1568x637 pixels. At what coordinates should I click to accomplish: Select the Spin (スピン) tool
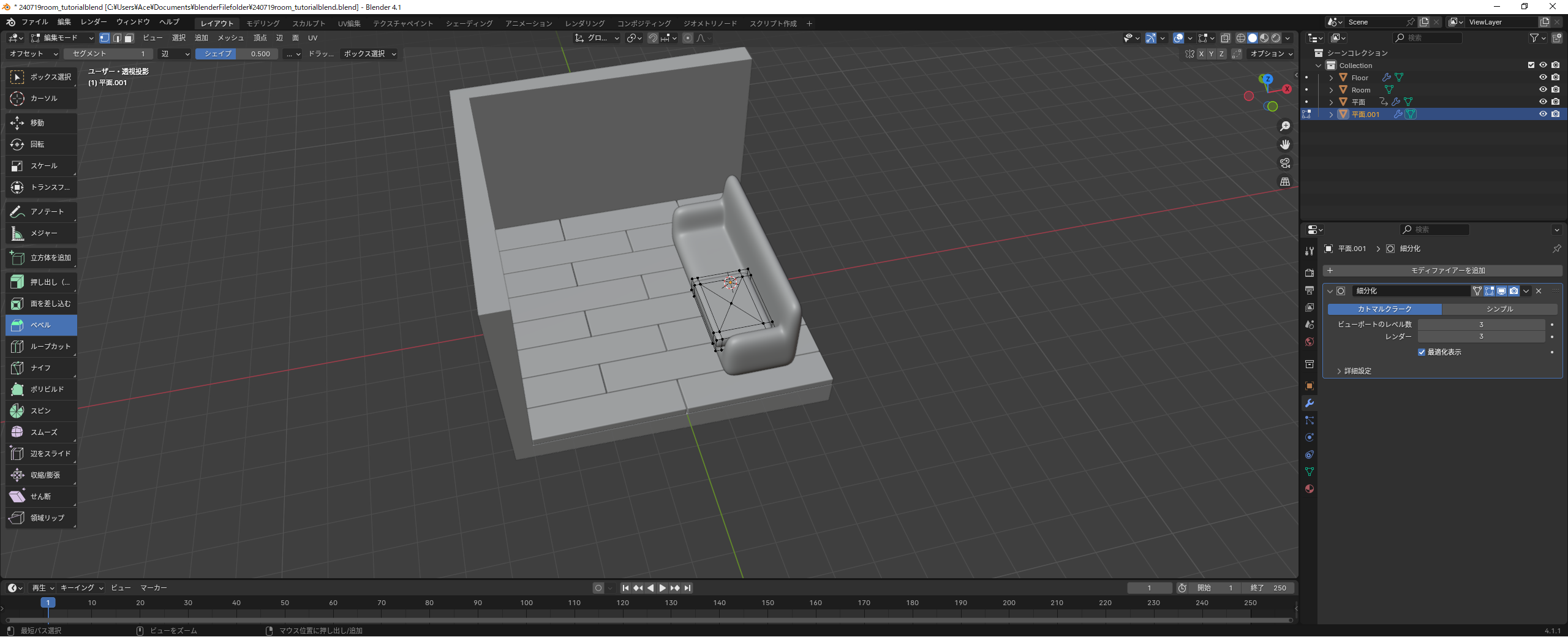(x=41, y=411)
